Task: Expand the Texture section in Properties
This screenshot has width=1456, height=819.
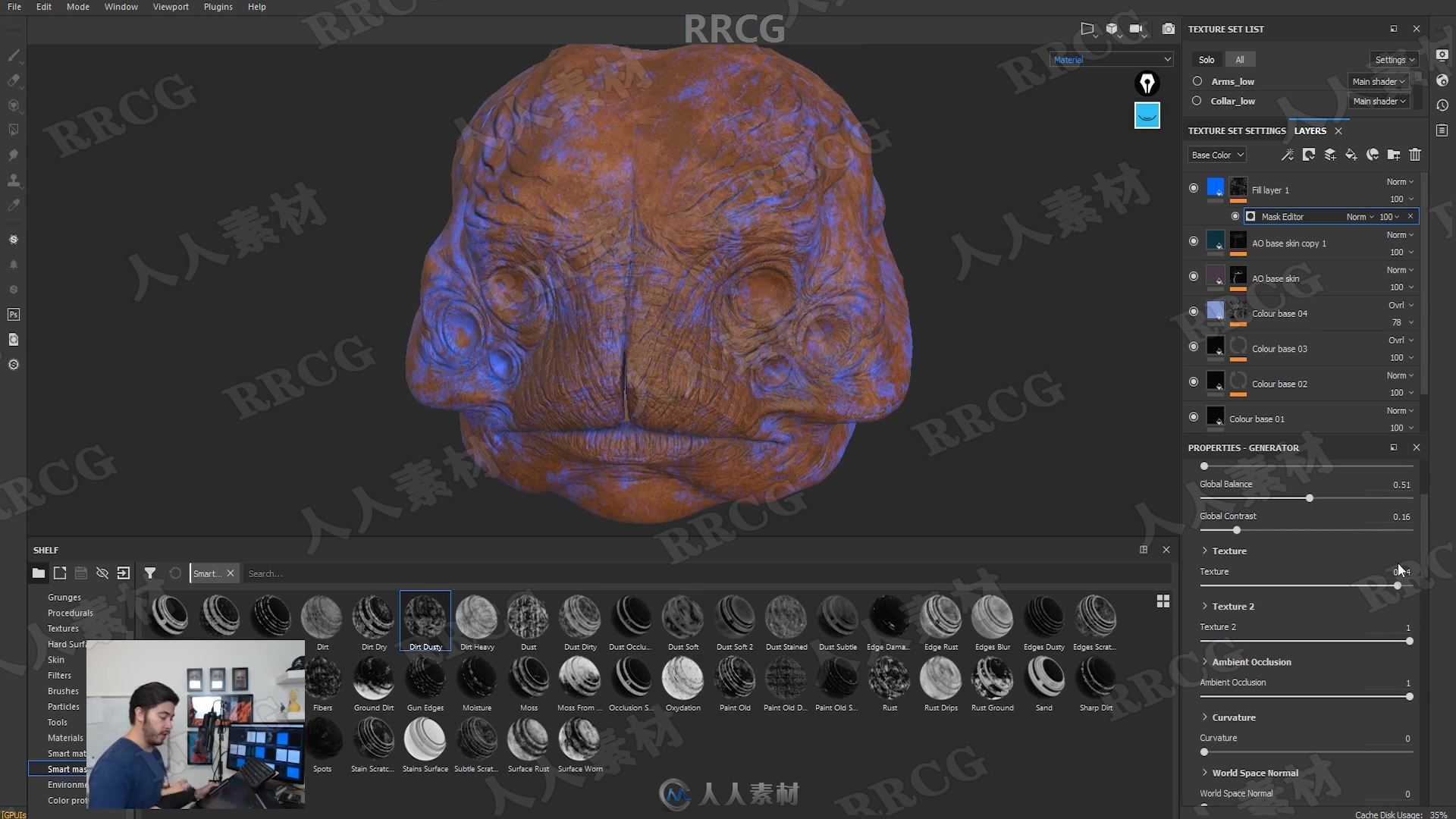Action: [x=1205, y=551]
